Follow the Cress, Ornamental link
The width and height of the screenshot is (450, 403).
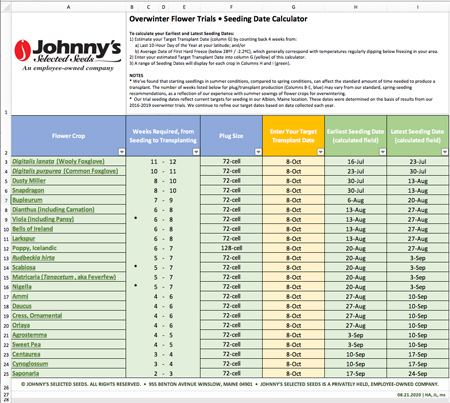click(x=37, y=316)
